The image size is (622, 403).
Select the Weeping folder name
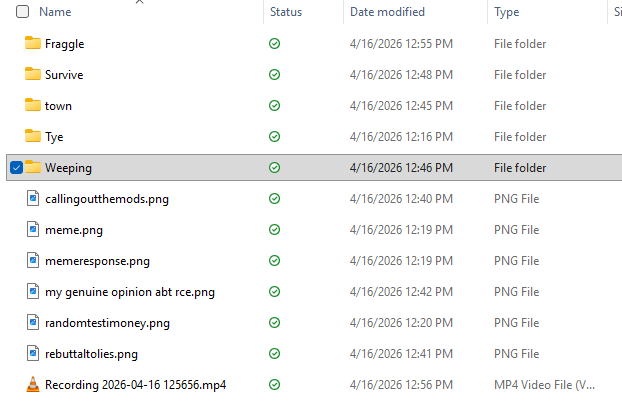[x=68, y=168]
